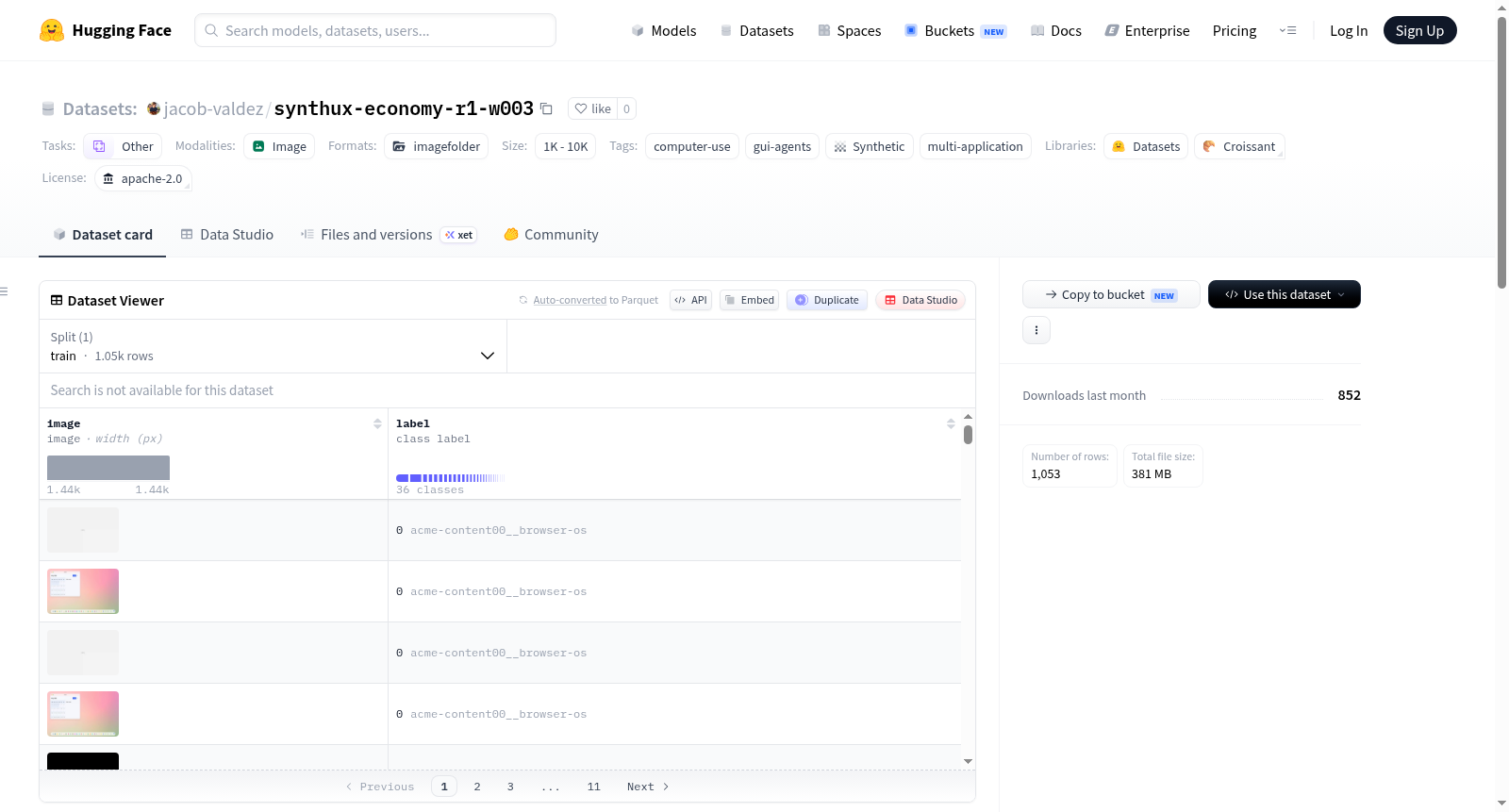Open the first row blank image thumbnail
The image size is (1509, 812).
(83, 530)
